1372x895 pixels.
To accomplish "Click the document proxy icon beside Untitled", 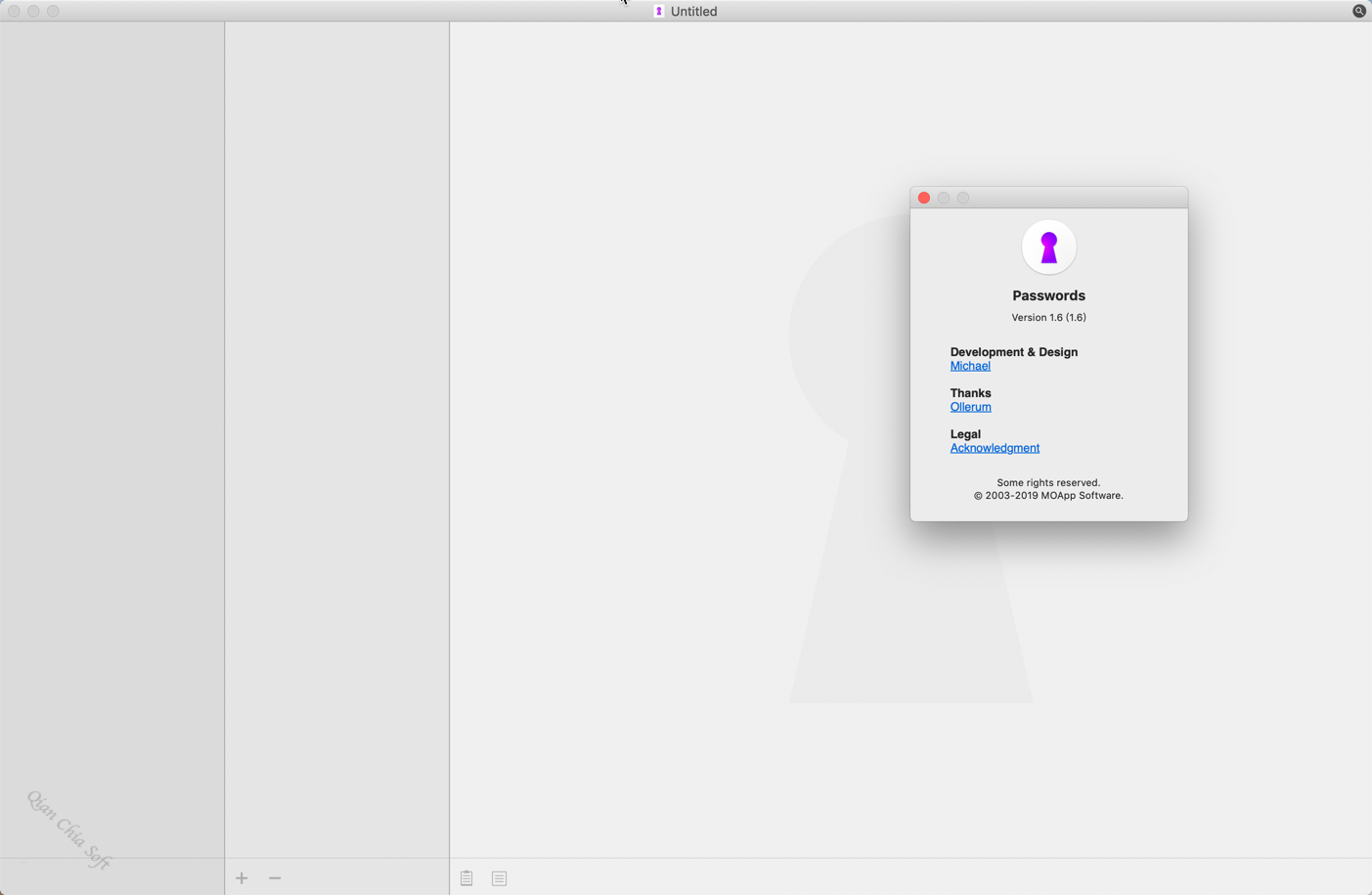I will point(659,11).
